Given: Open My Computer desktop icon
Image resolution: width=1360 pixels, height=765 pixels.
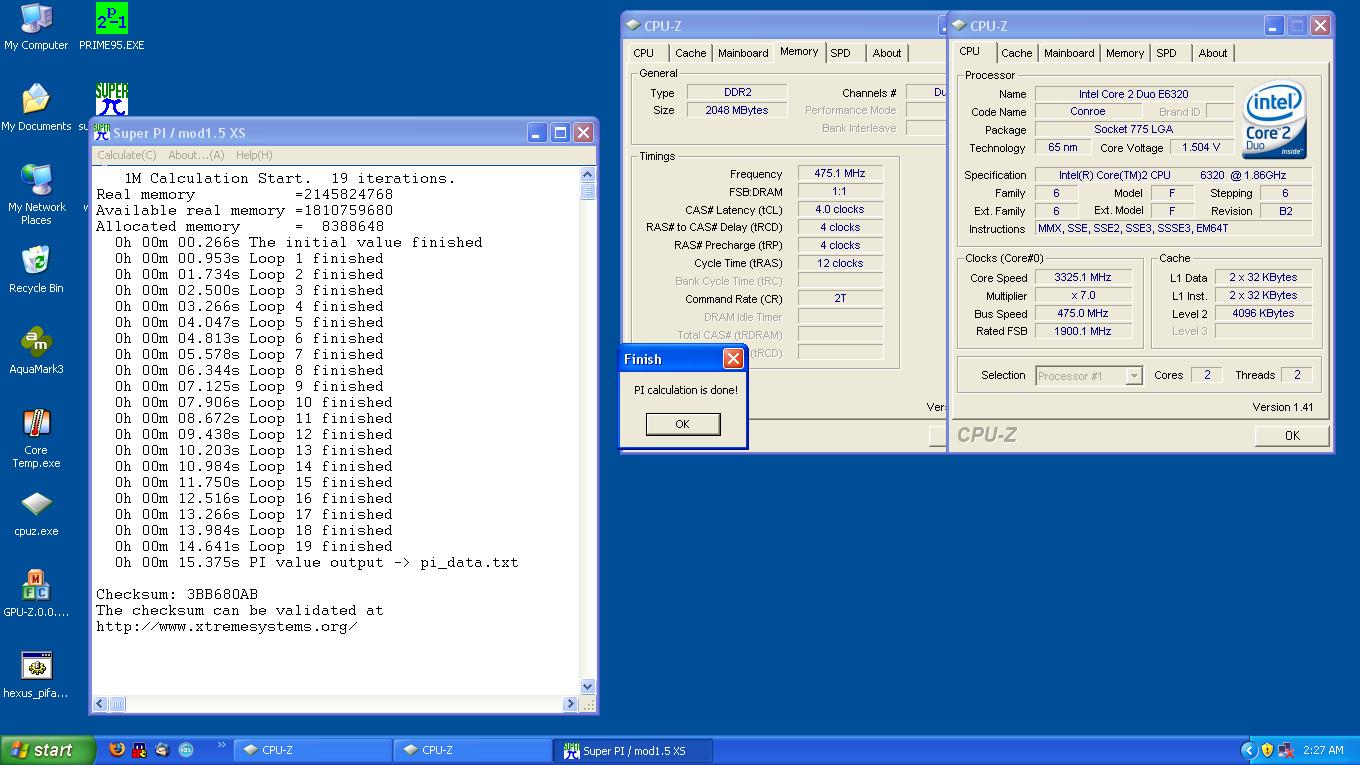Looking at the screenshot, I should (36, 27).
